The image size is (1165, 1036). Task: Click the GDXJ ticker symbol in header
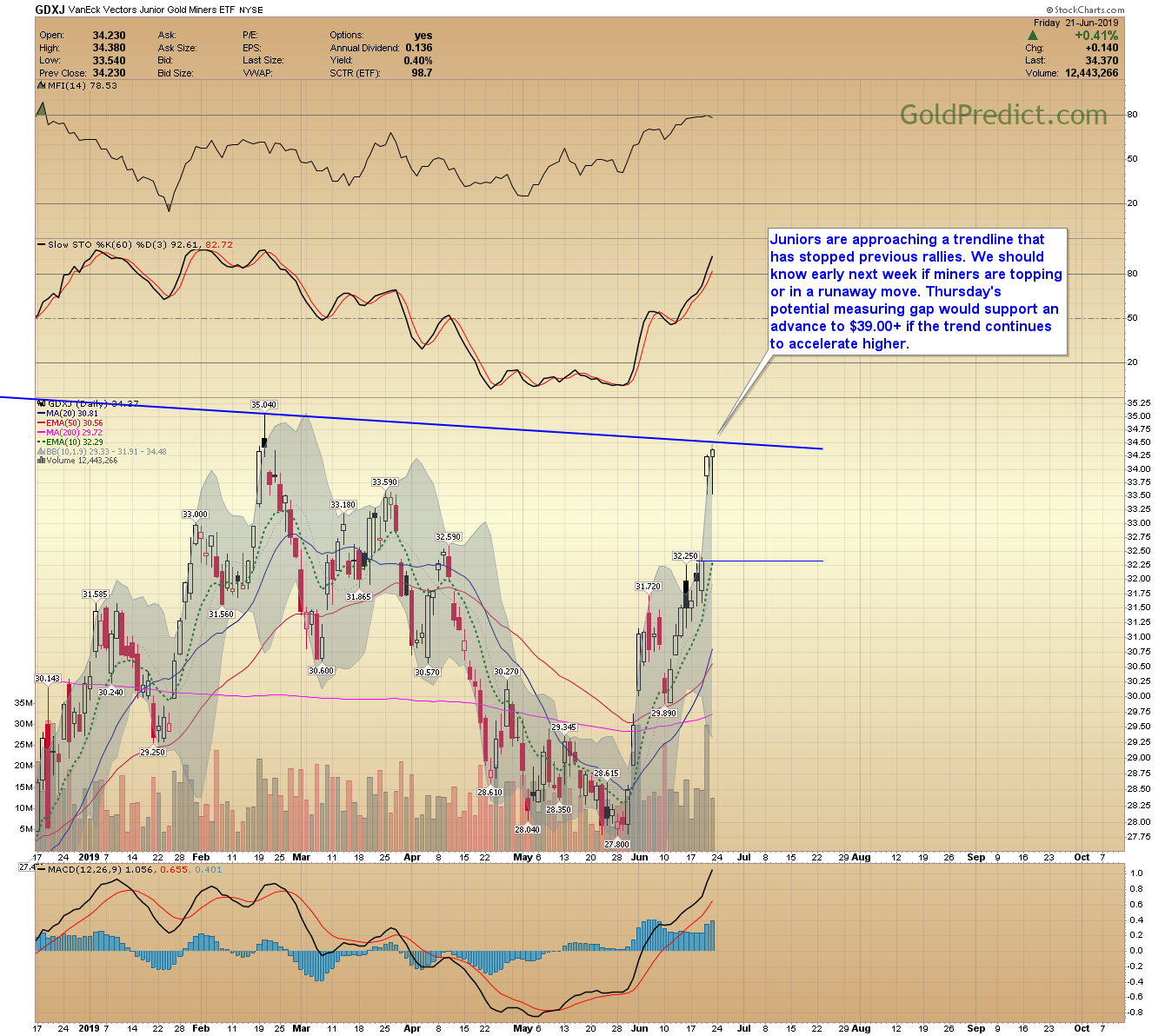click(51, 10)
